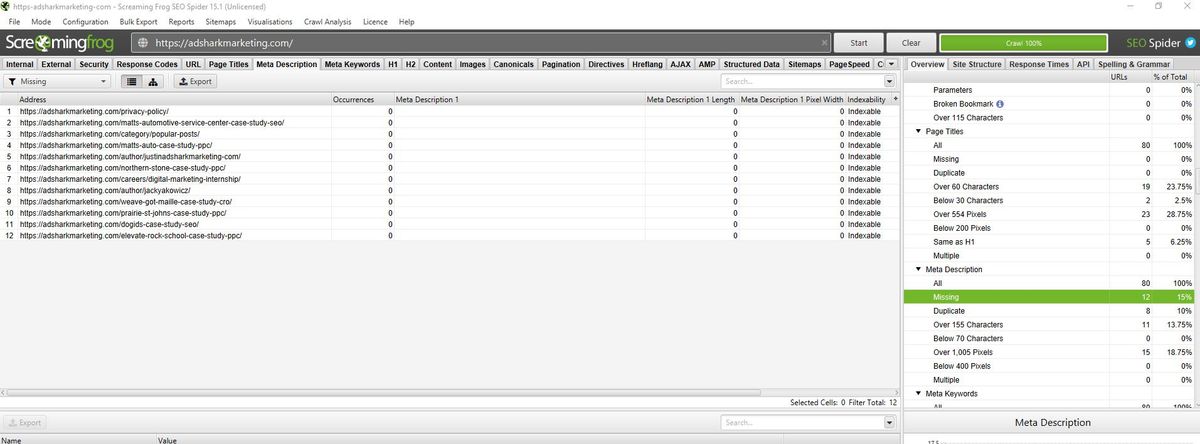The image size is (1200, 444).
Task: Click the upper Export button
Action: click(x=196, y=82)
